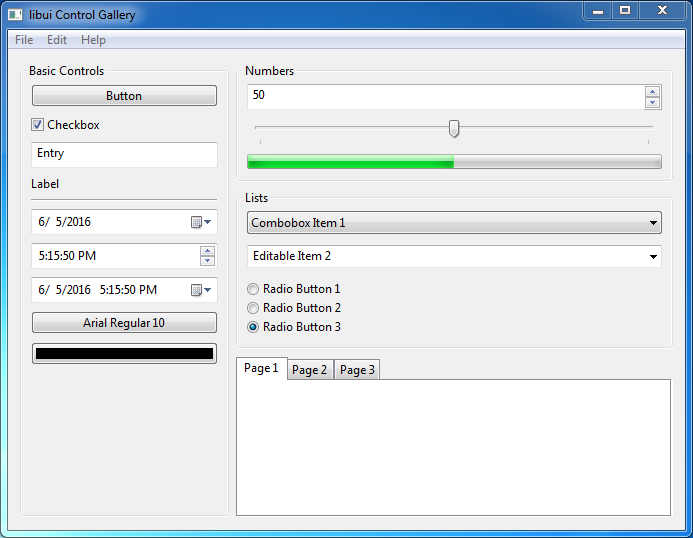The height and width of the screenshot is (538, 693).
Task: Click into the Entry text field
Action: [x=124, y=154]
